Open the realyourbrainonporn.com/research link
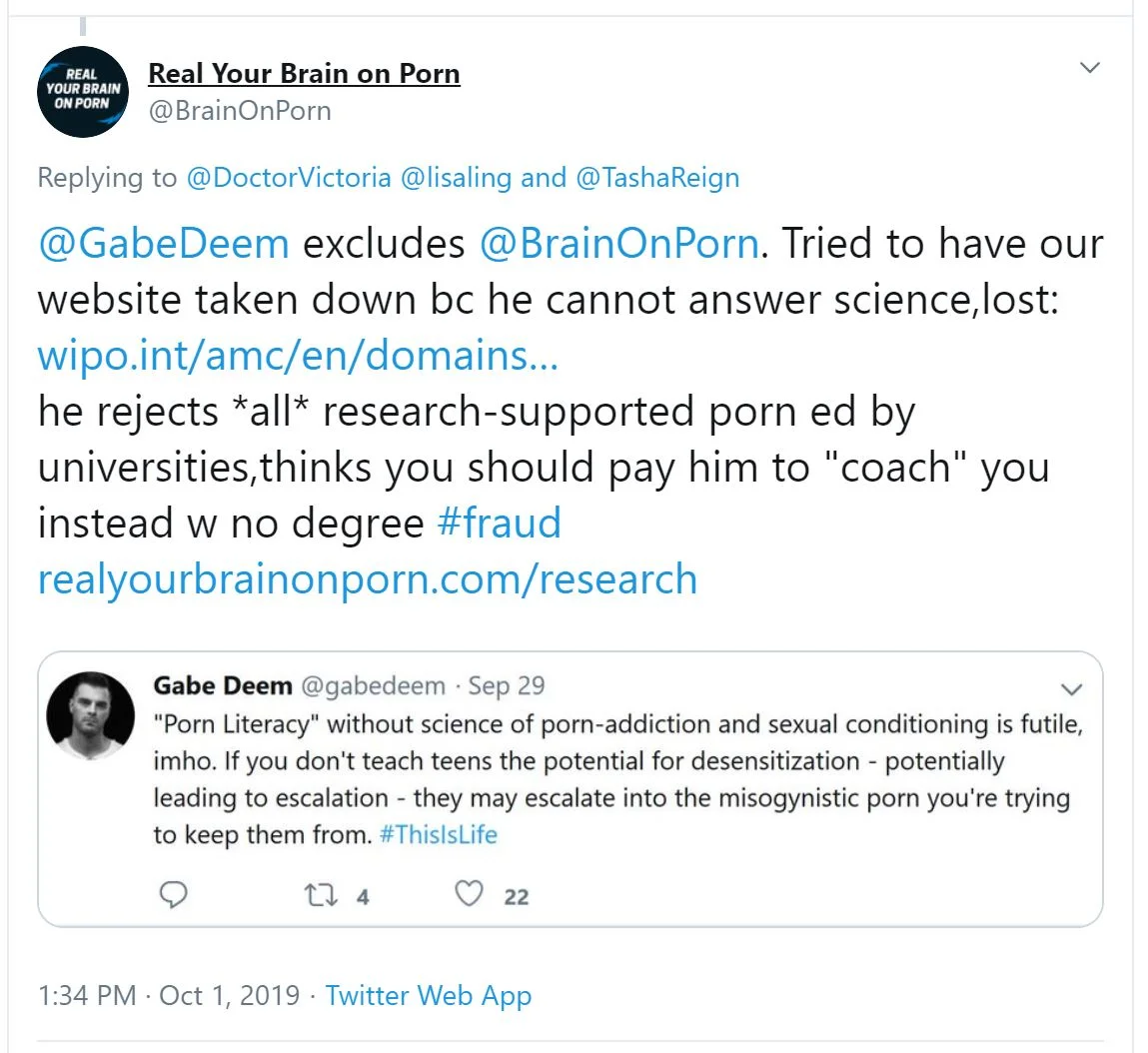The width and height of the screenshot is (1148, 1053). (x=367, y=579)
